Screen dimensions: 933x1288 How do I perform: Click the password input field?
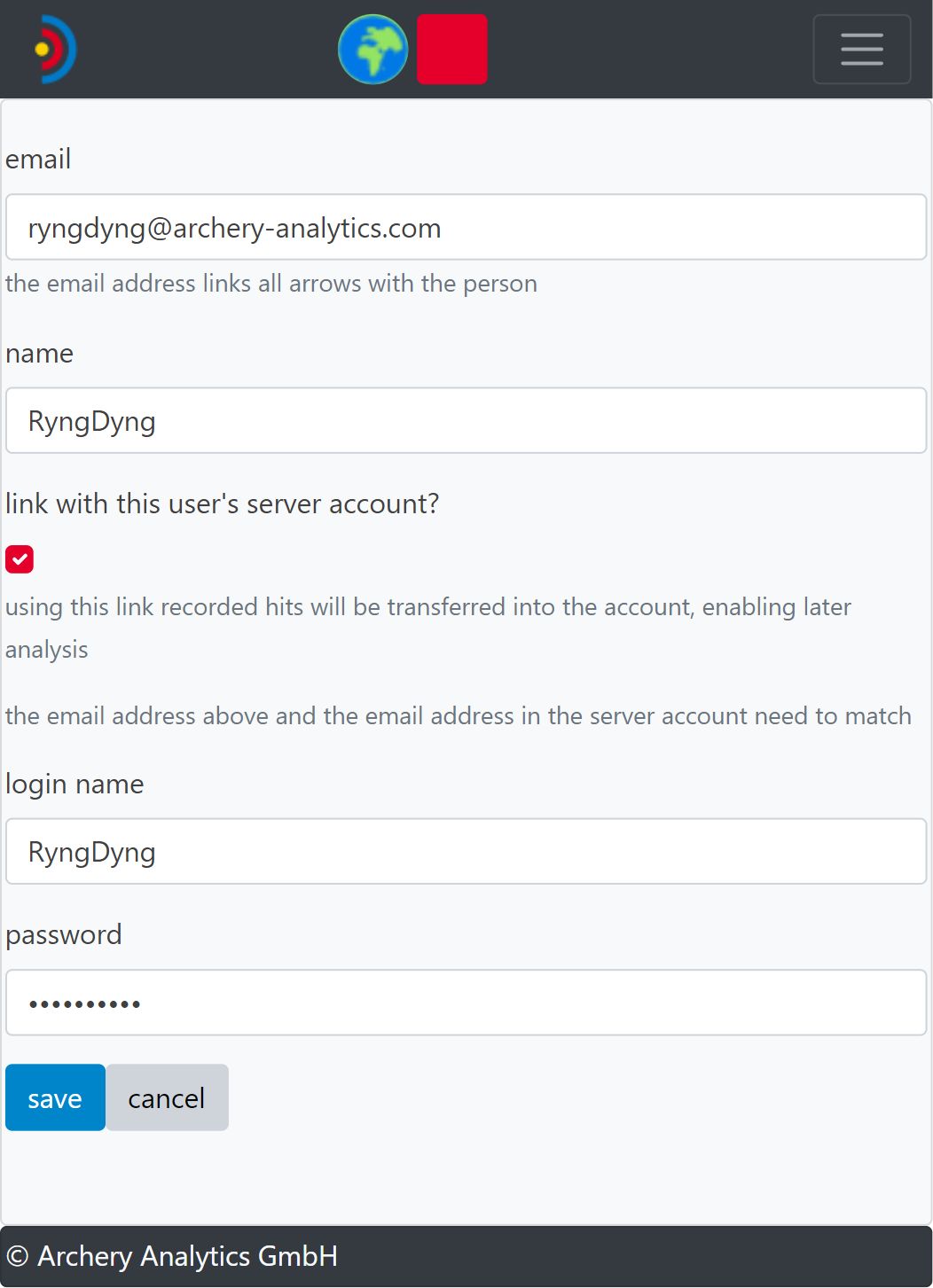point(466,1003)
